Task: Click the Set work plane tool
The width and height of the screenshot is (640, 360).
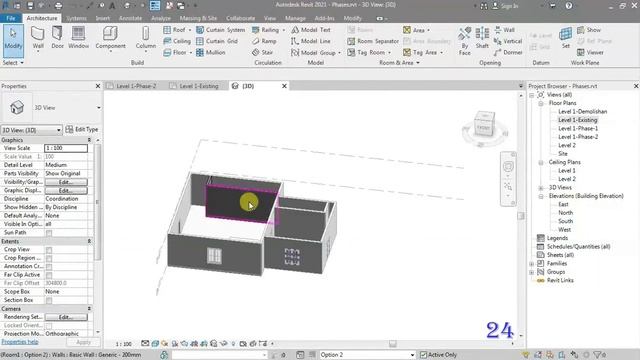Action: pos(566,38)
